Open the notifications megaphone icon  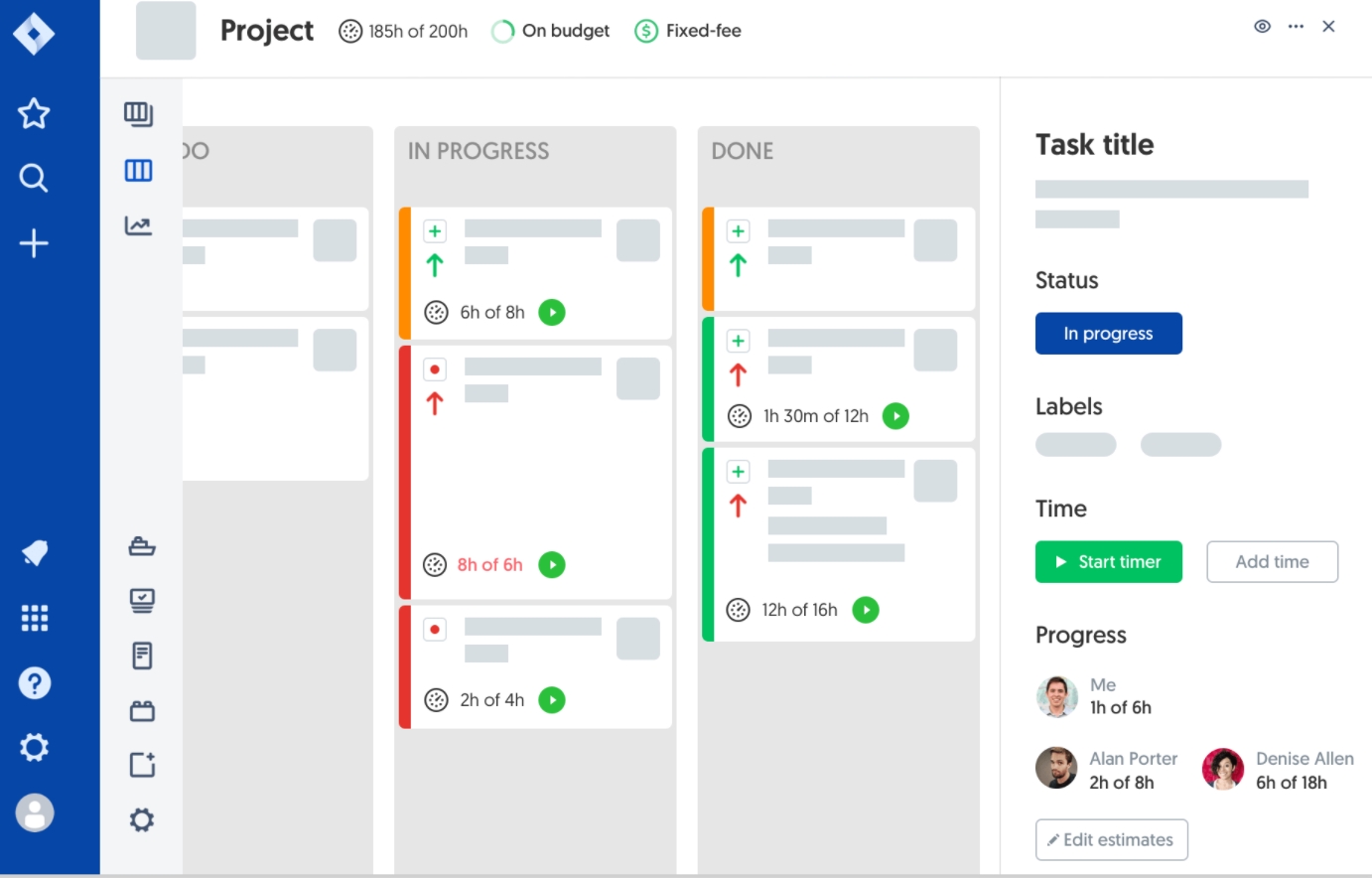coord(34,553)
